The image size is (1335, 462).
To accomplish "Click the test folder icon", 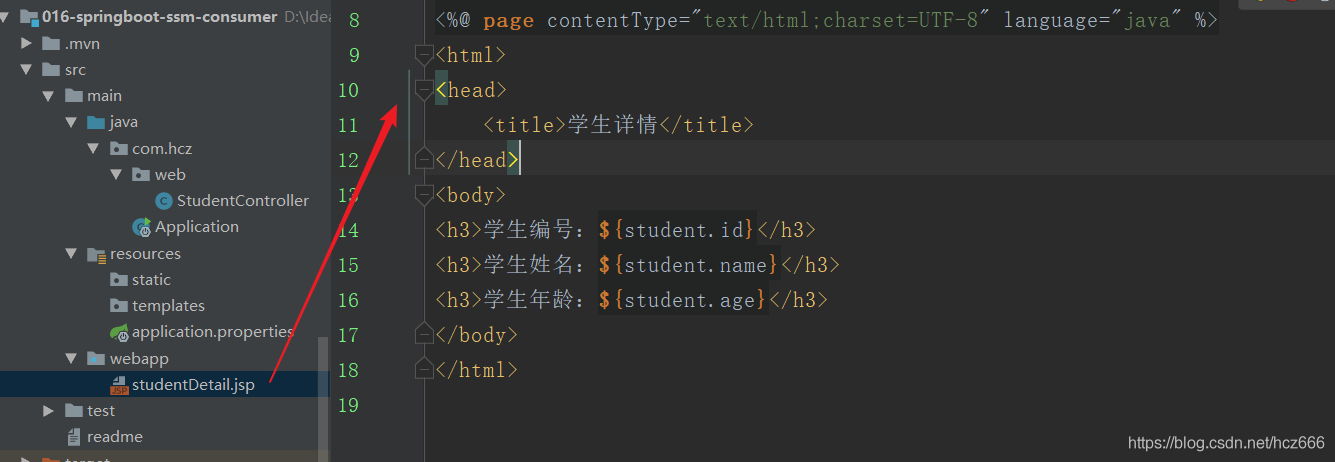I will click(x=73, y=410).
